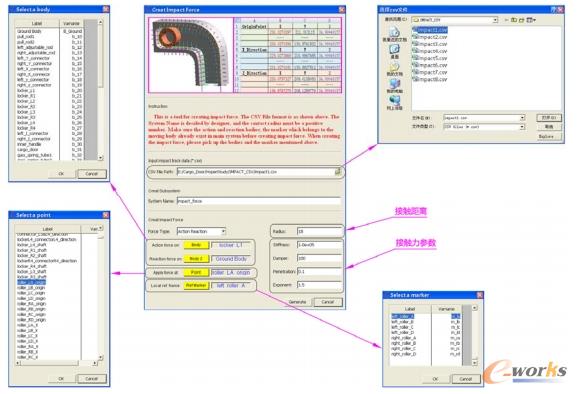Open the Desktop shortcut in file dialog sidebar
577x394 pixels.
pos(394,51)
